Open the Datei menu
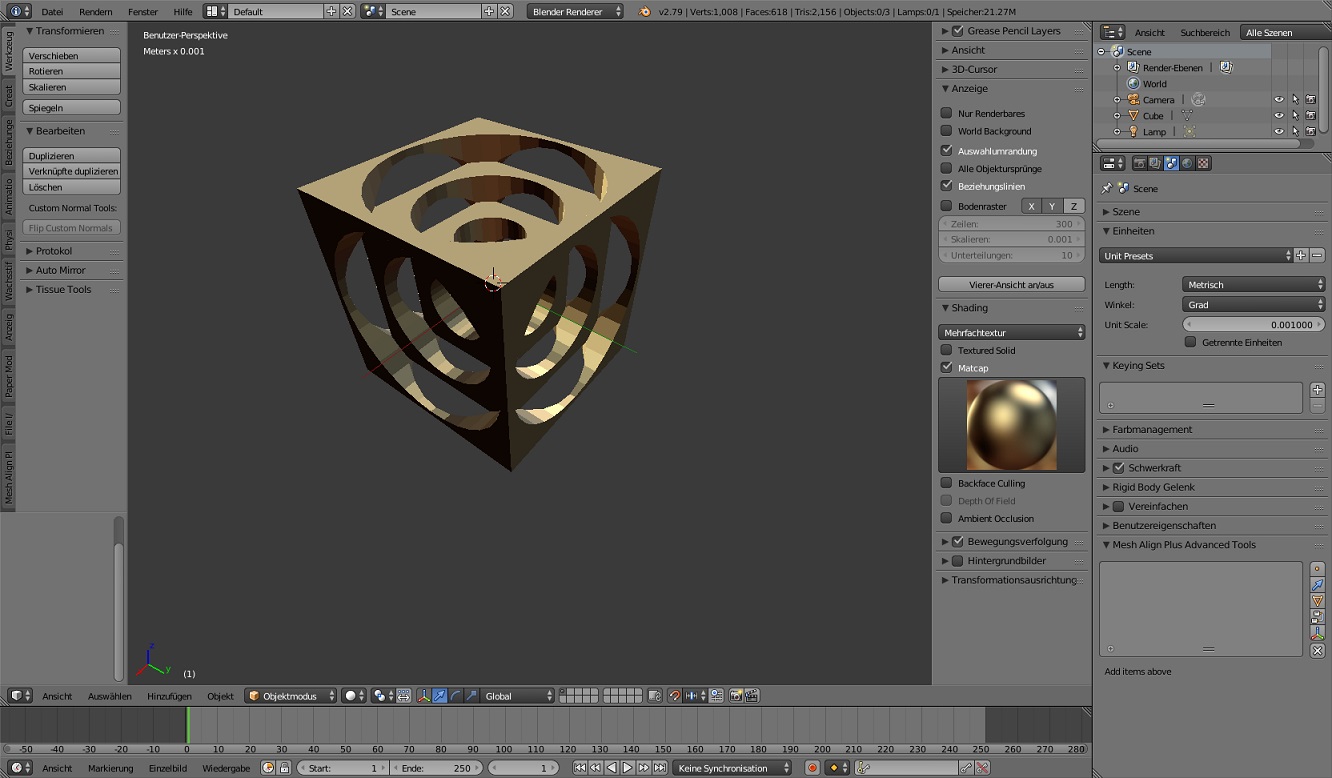The width and height of the screenshot is (1332, 778). tap(52, 11)
